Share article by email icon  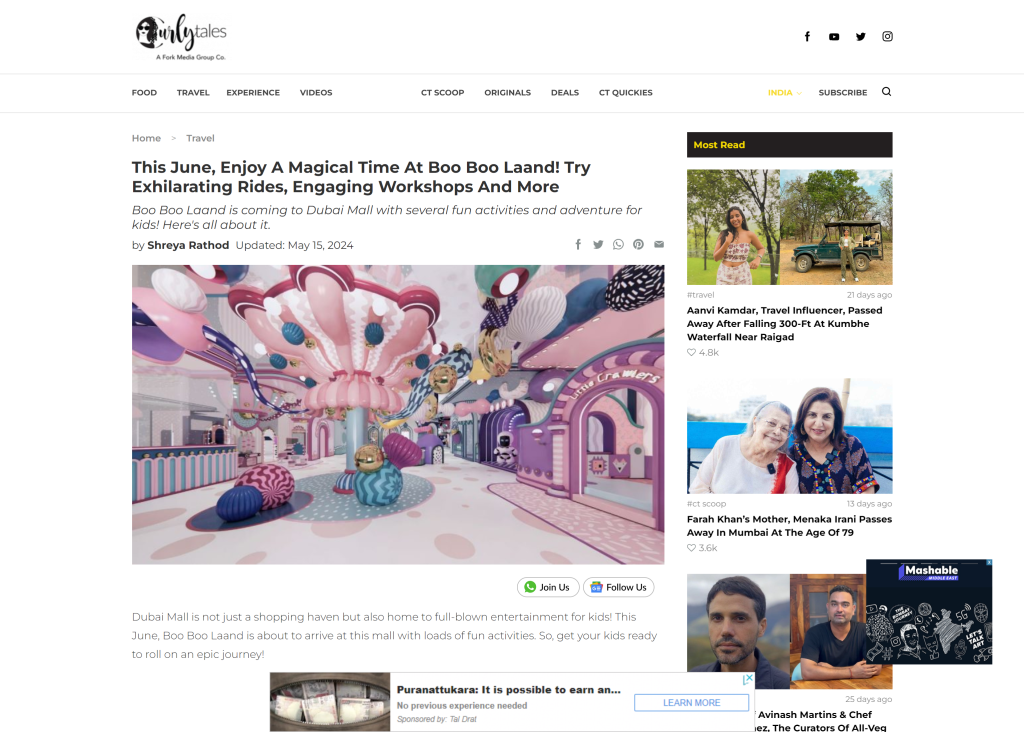point(659,244)
